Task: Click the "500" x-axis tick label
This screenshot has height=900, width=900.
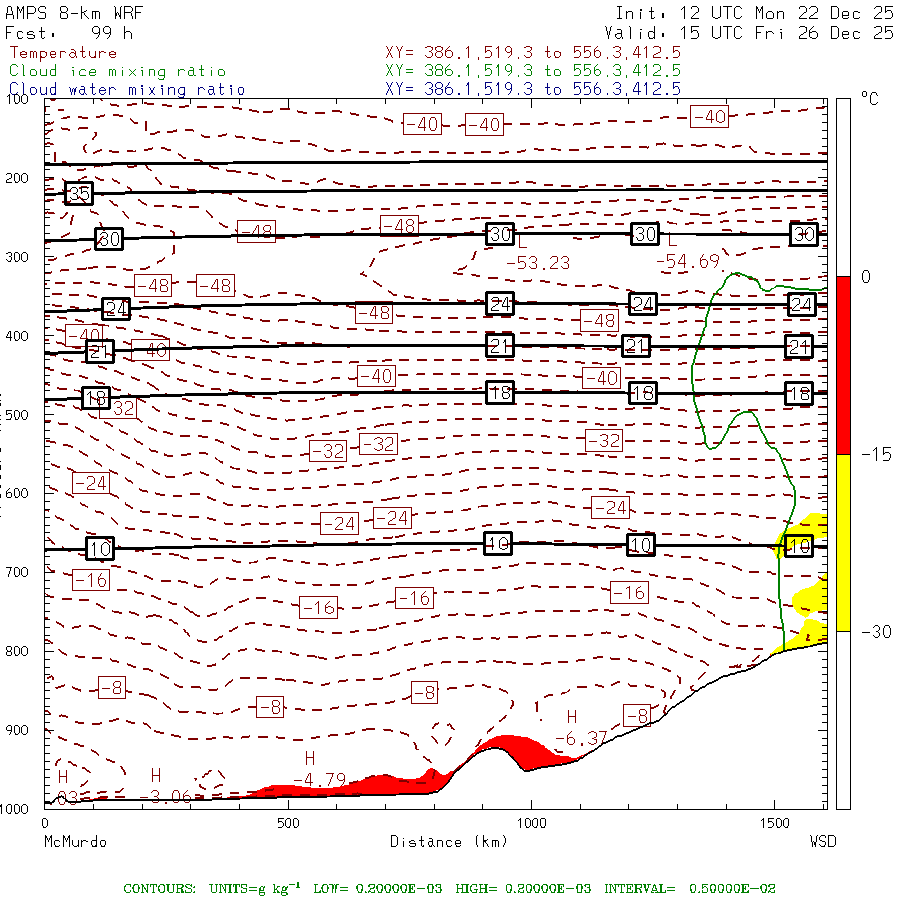Action: point(288,823)
